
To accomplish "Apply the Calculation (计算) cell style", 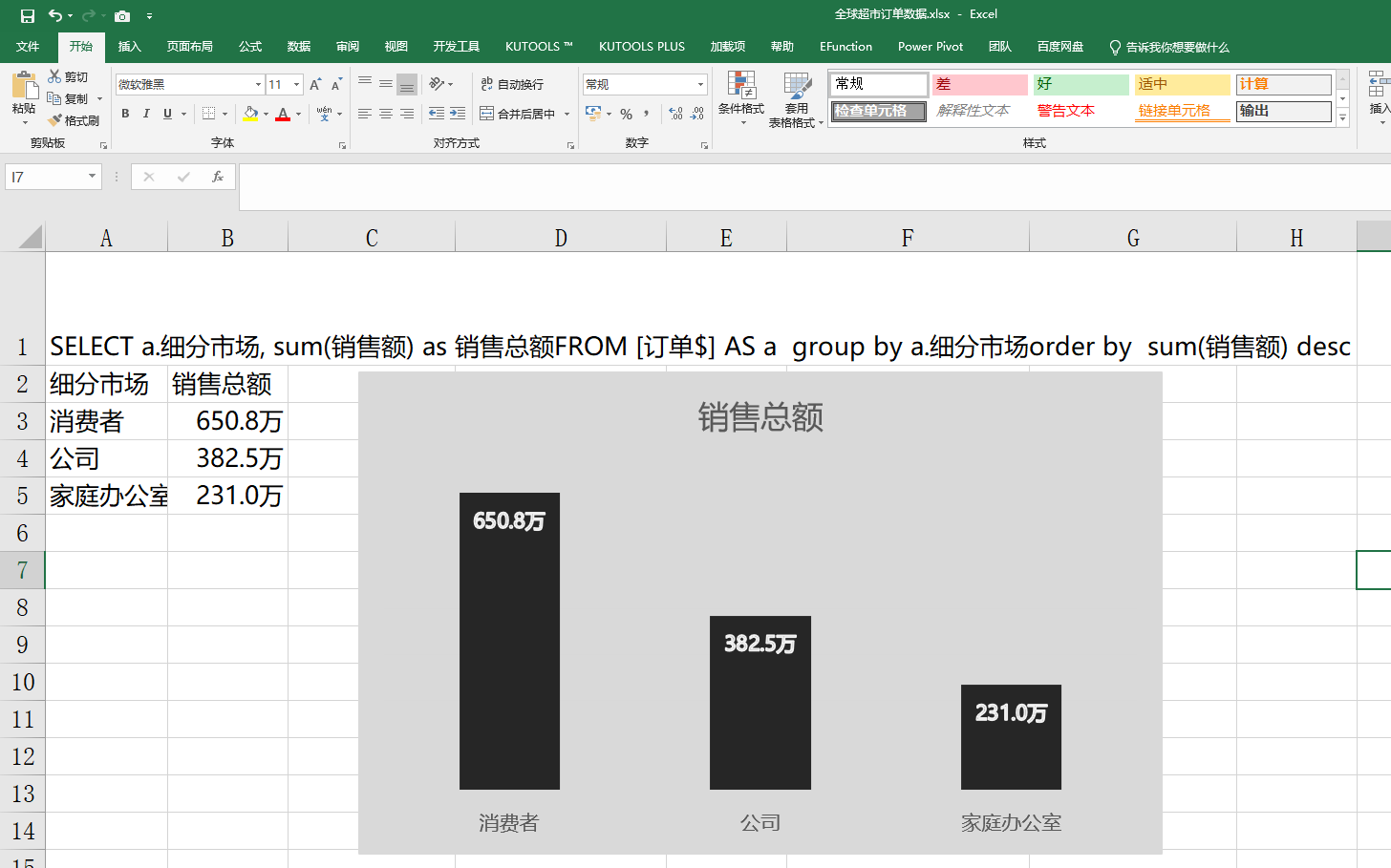I will (1284, 84).
